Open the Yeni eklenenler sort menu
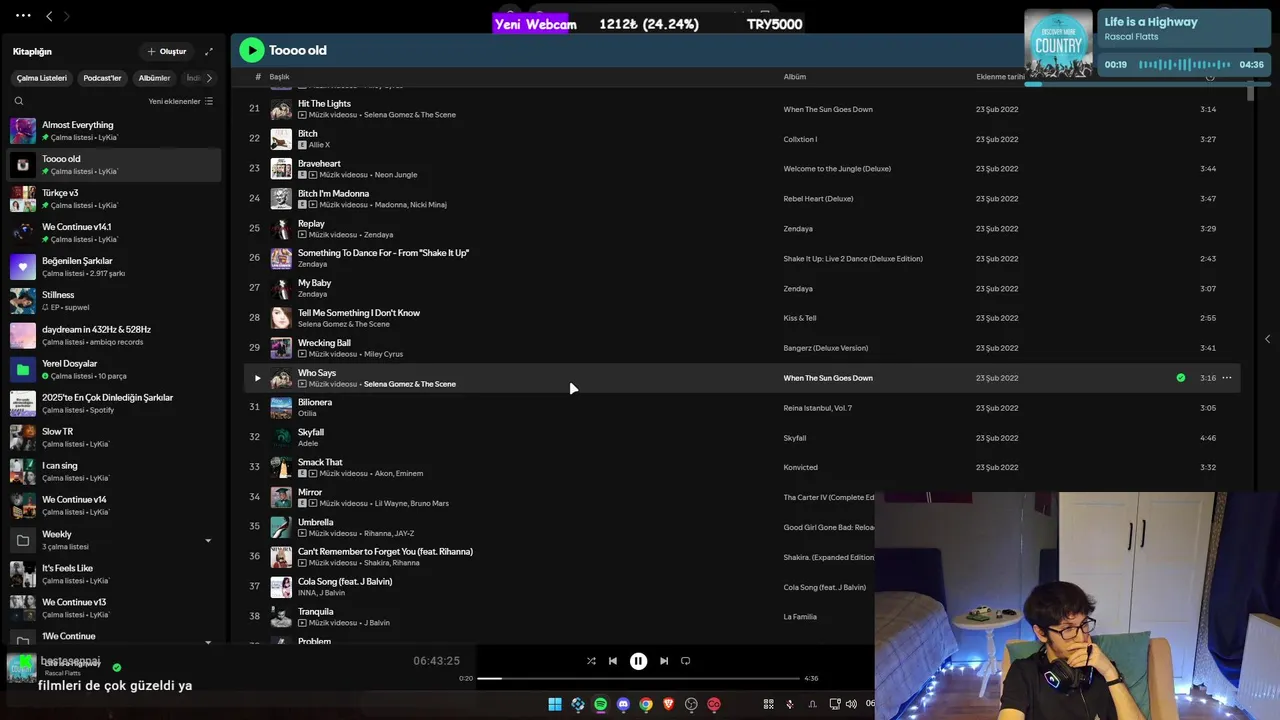This screenshot has height=720, width=1280. coord(181,101)
